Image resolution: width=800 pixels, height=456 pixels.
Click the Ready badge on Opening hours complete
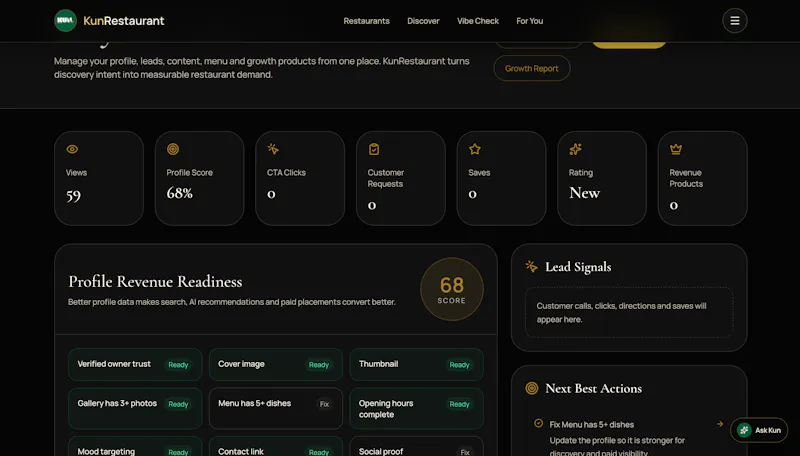tap(459, 404)
